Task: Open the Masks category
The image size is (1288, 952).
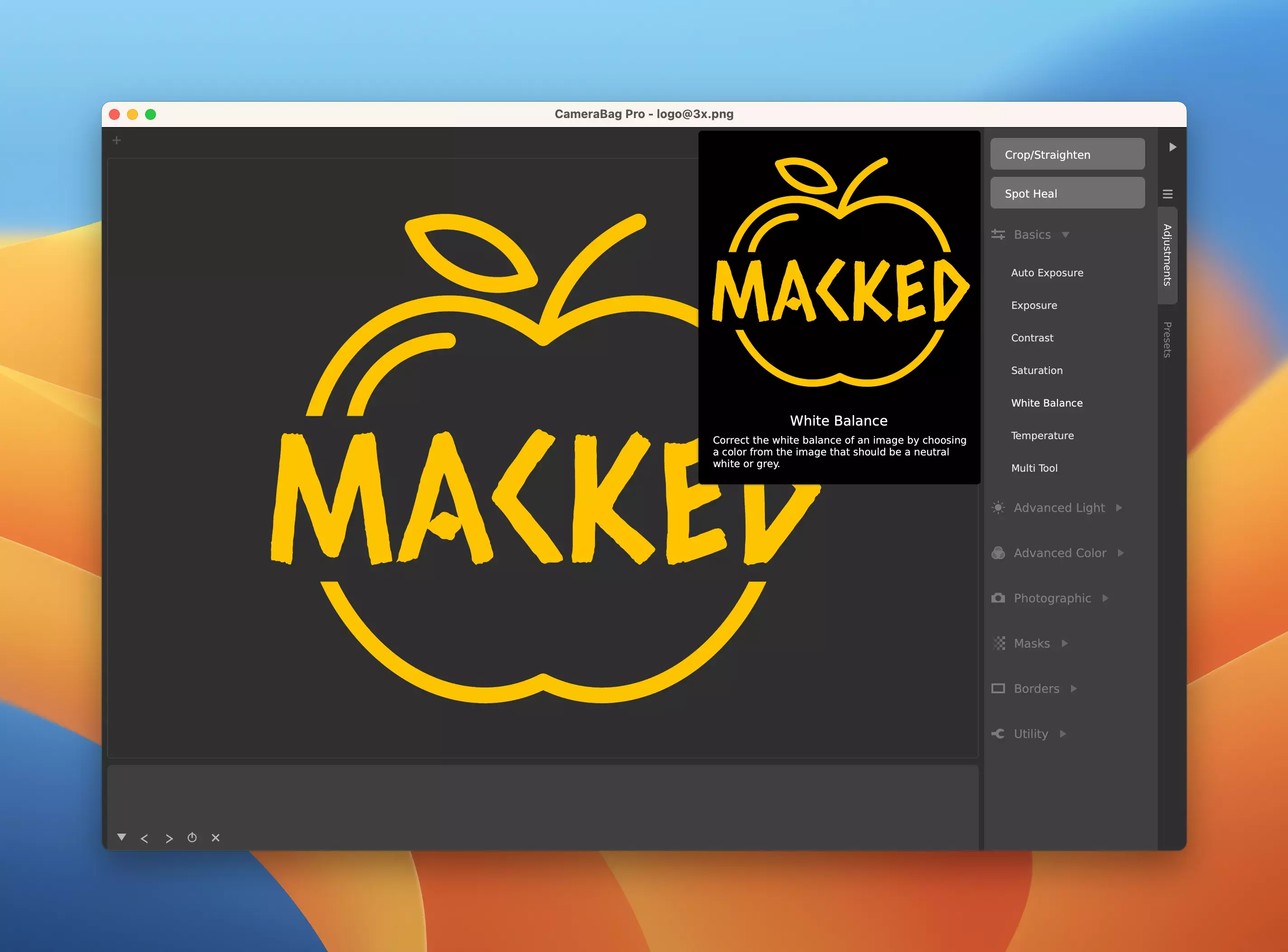Action: [x=1031, y=643]
